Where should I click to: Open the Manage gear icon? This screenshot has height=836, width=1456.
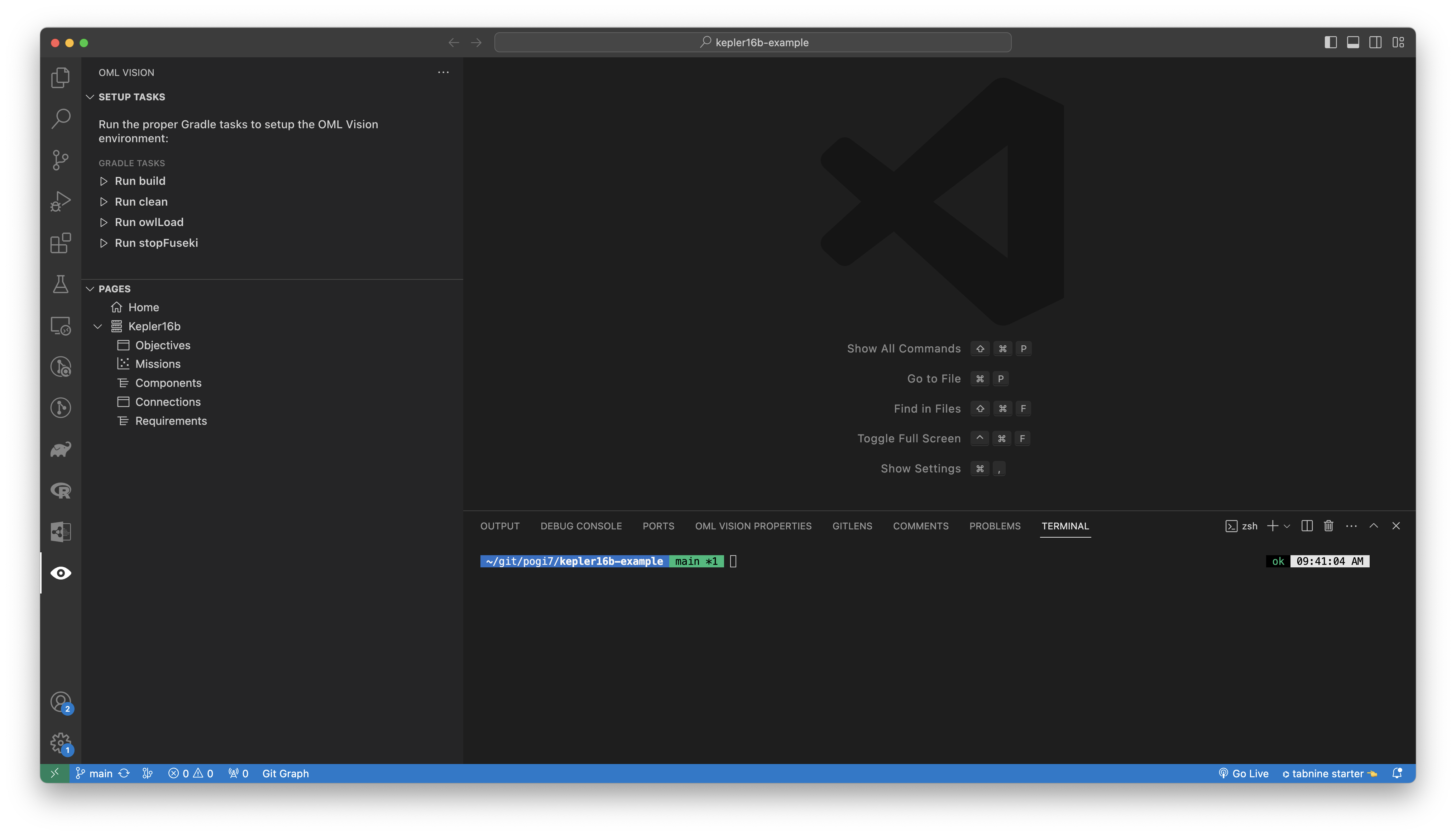pyautogui.click(x=60, y=743)
